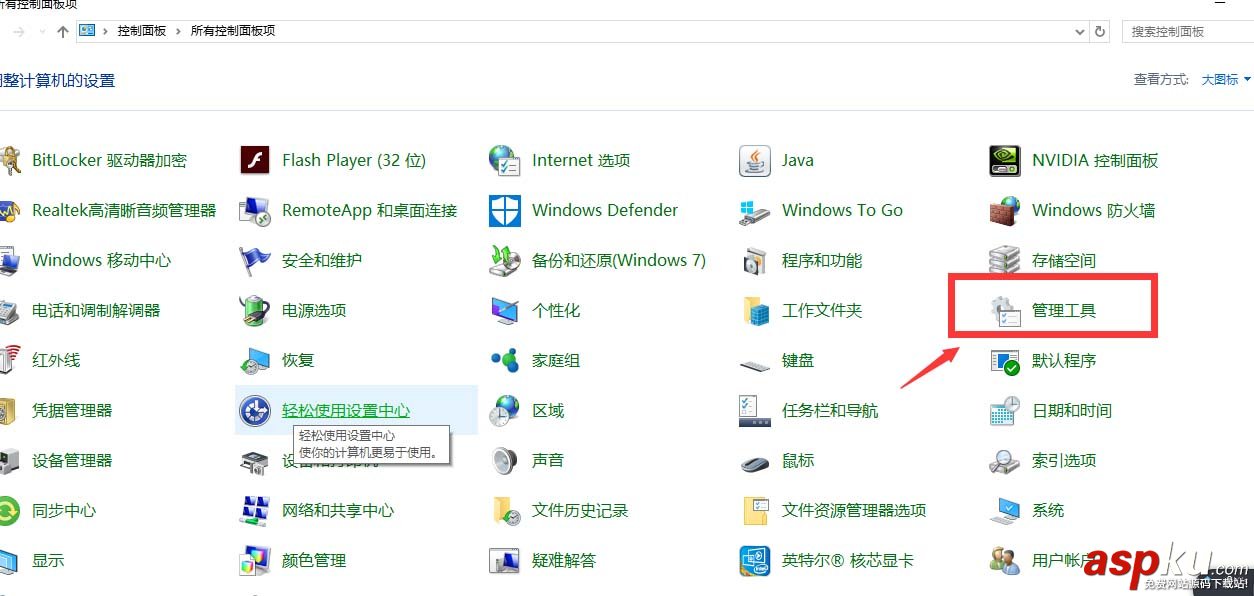Click the 同步中心 link

tap(64, 510)
